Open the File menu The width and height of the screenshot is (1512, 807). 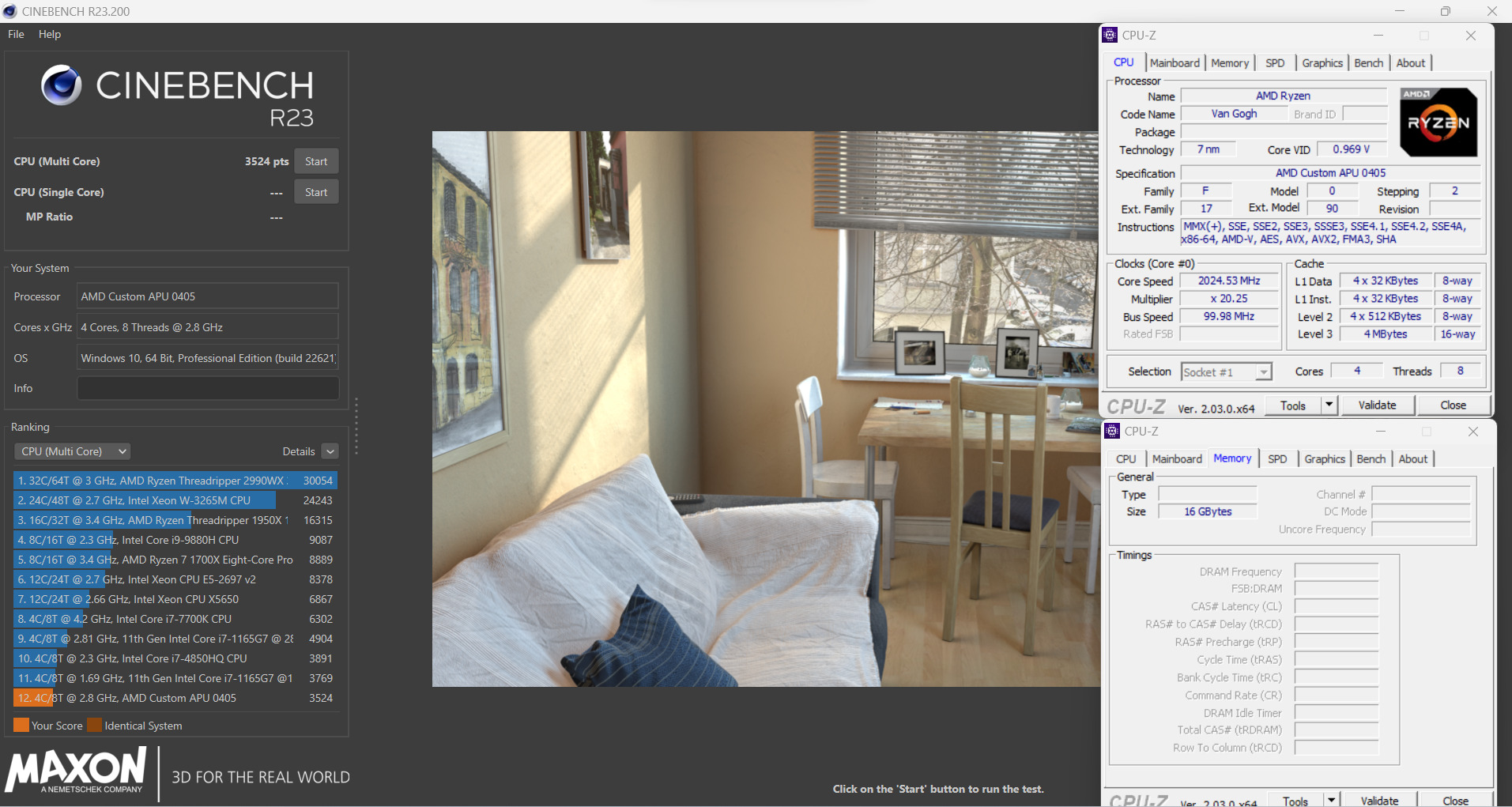click(16, 34)
